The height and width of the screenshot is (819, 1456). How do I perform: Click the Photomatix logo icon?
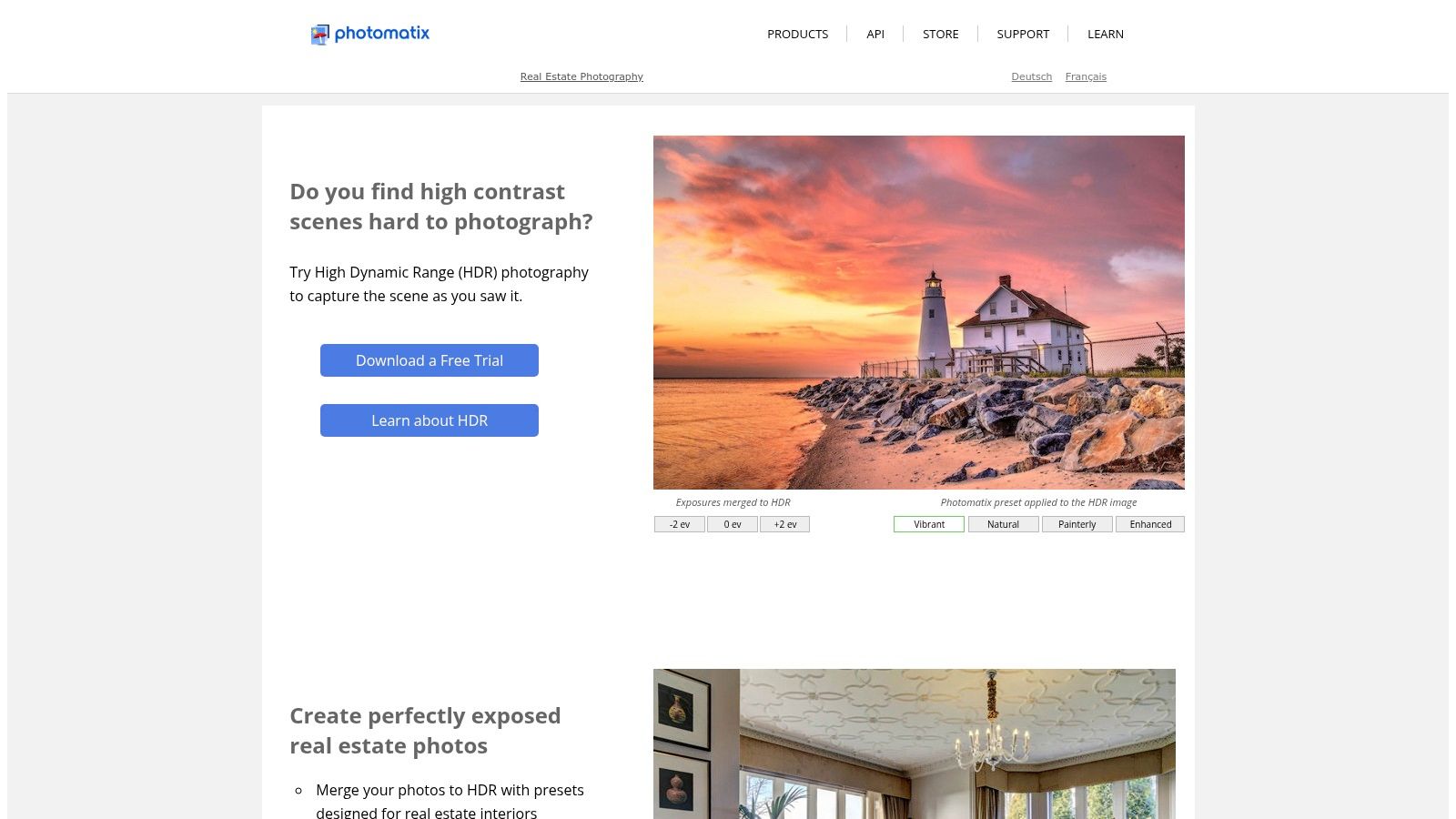point(319,35)
